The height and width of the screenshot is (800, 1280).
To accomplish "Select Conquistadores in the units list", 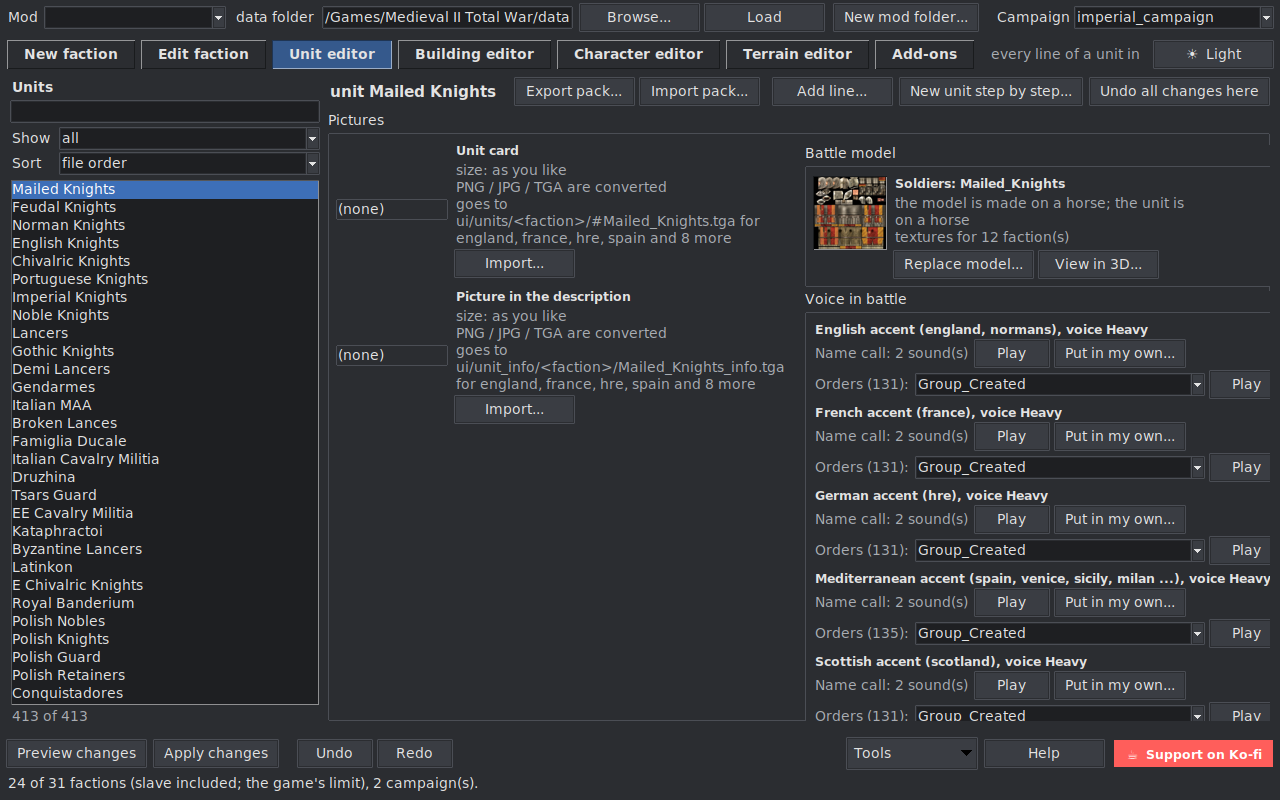I will (x=164, y=693).
